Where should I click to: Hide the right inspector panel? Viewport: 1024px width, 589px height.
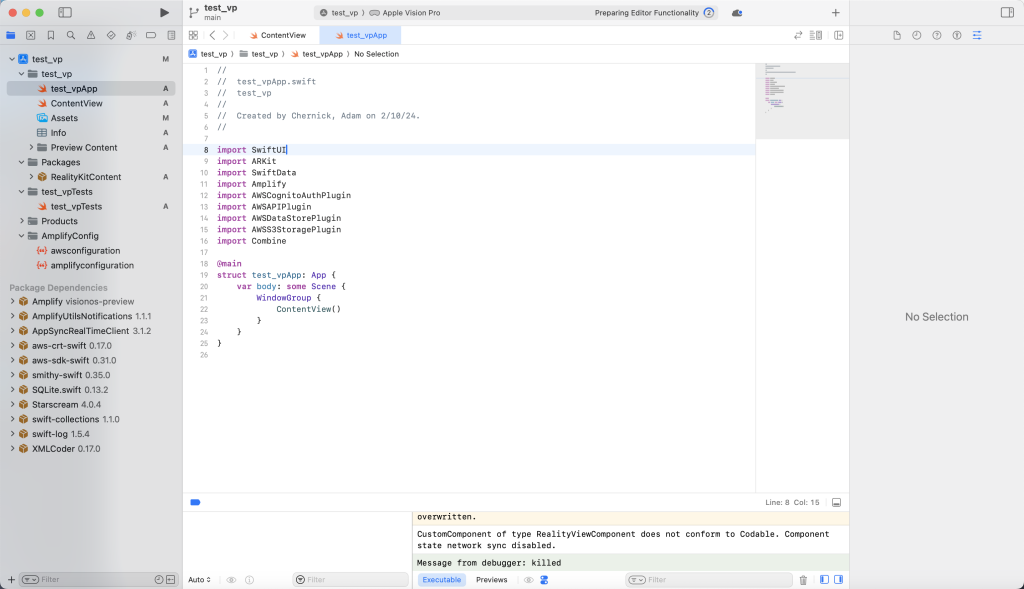point(1008,11)
